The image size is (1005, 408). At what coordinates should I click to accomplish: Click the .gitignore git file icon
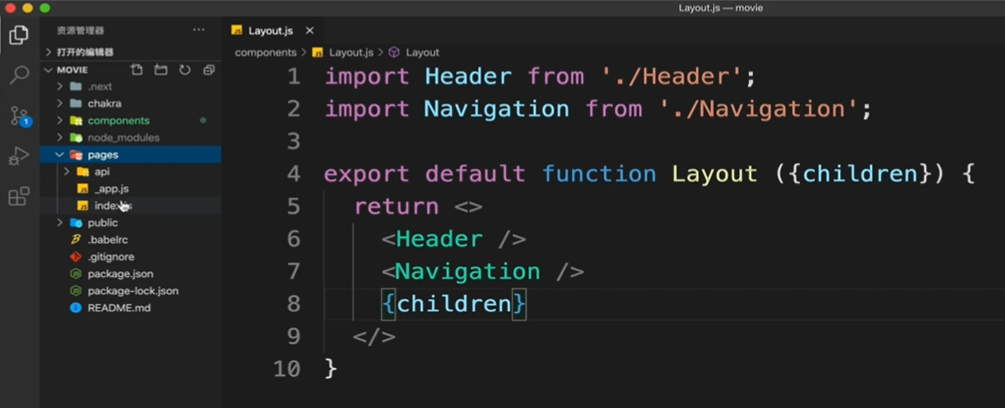(x=76, y=257)
